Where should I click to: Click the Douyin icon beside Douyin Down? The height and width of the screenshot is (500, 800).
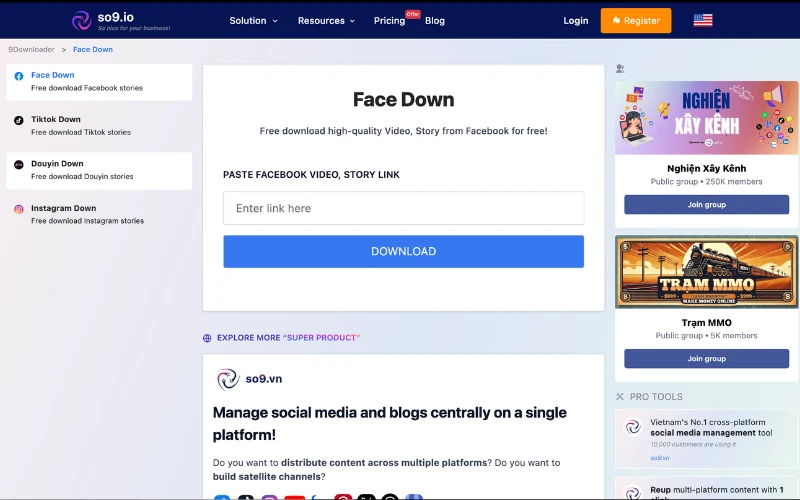click(19, 164)
